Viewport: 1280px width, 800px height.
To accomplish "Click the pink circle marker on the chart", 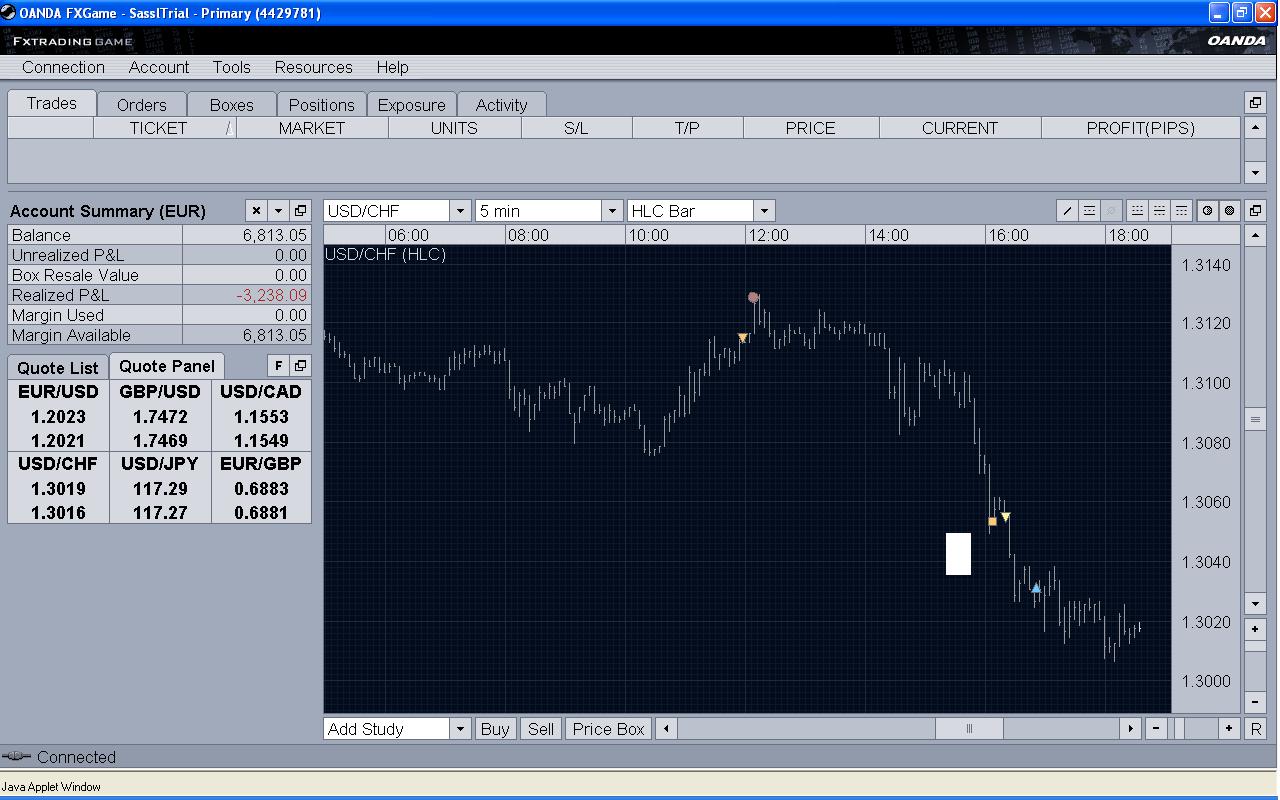I will [x=753, y=297].
